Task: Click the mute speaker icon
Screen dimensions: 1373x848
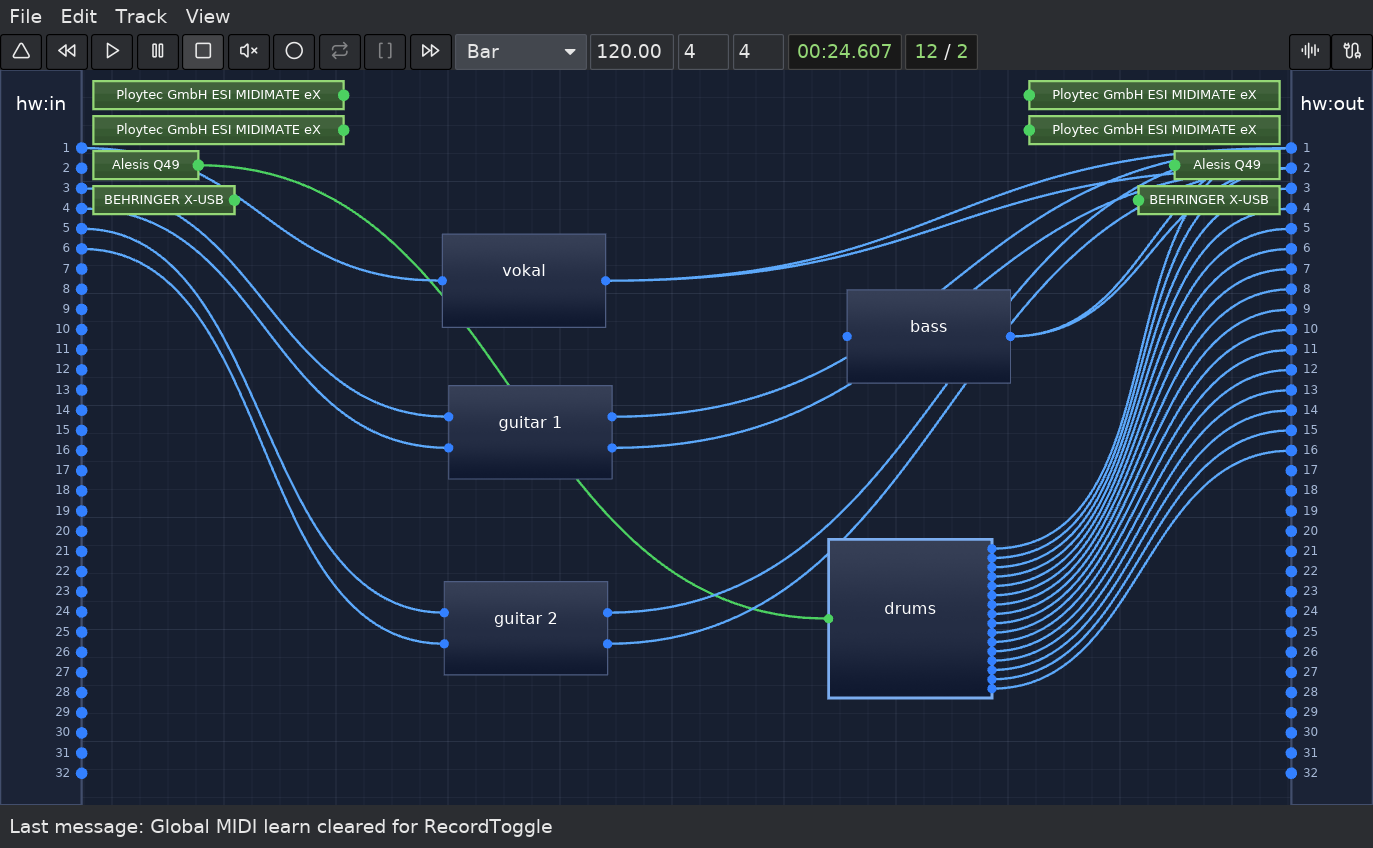Action: [248, 51]
